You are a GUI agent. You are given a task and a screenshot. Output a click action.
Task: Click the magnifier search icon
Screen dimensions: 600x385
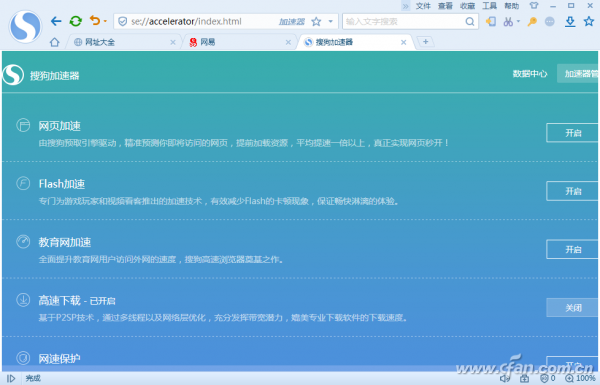point(470,21)
